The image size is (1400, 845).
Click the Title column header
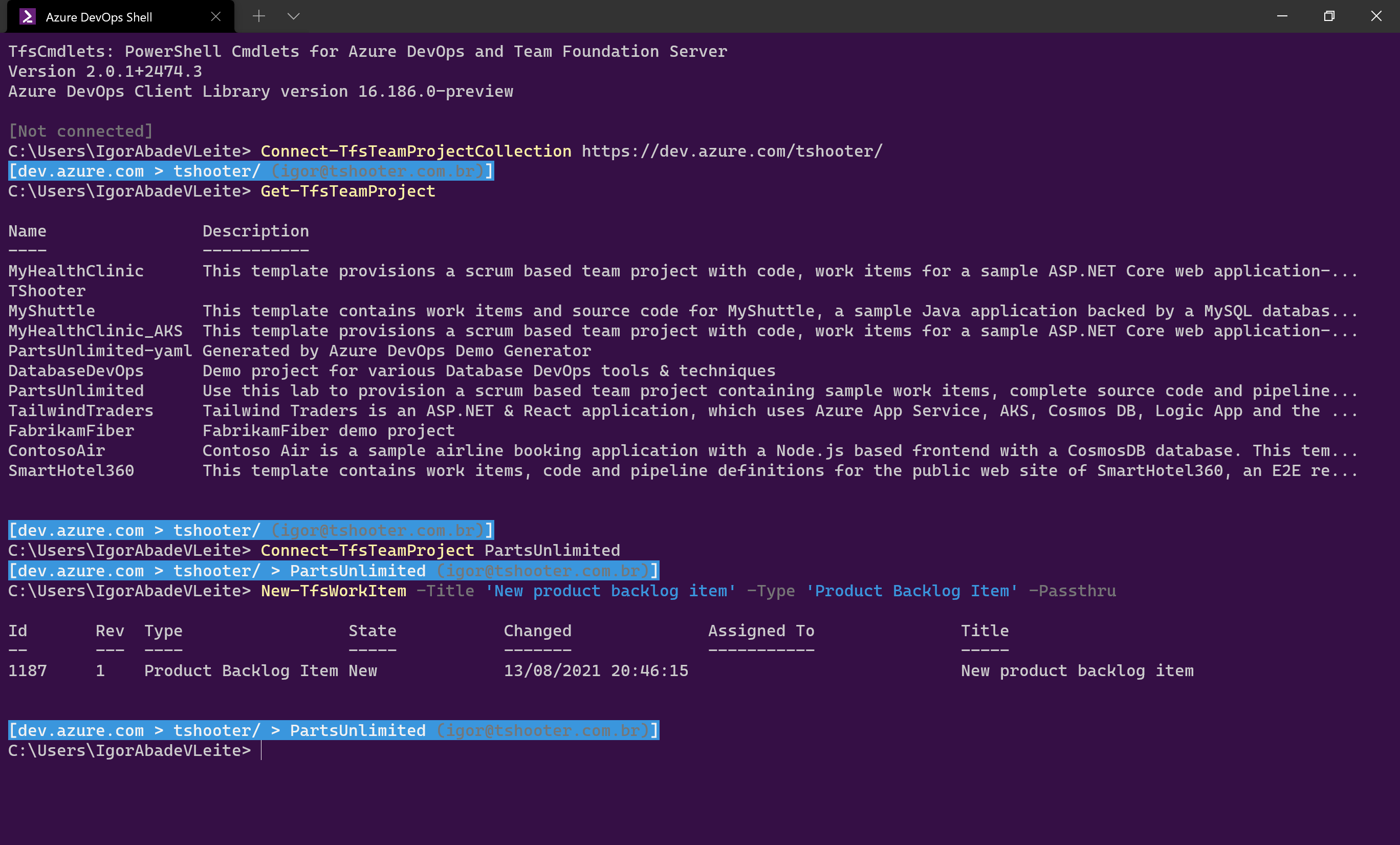985,631
